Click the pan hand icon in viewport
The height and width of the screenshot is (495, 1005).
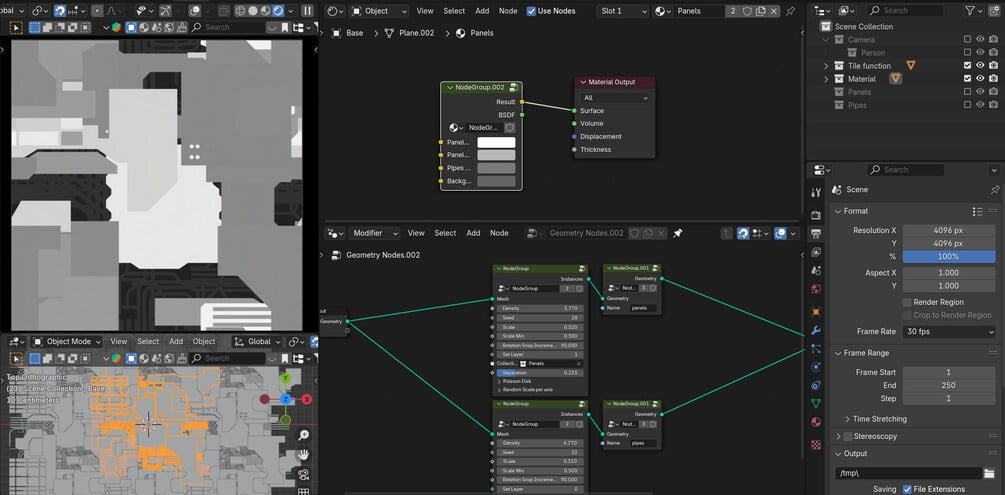303,455
